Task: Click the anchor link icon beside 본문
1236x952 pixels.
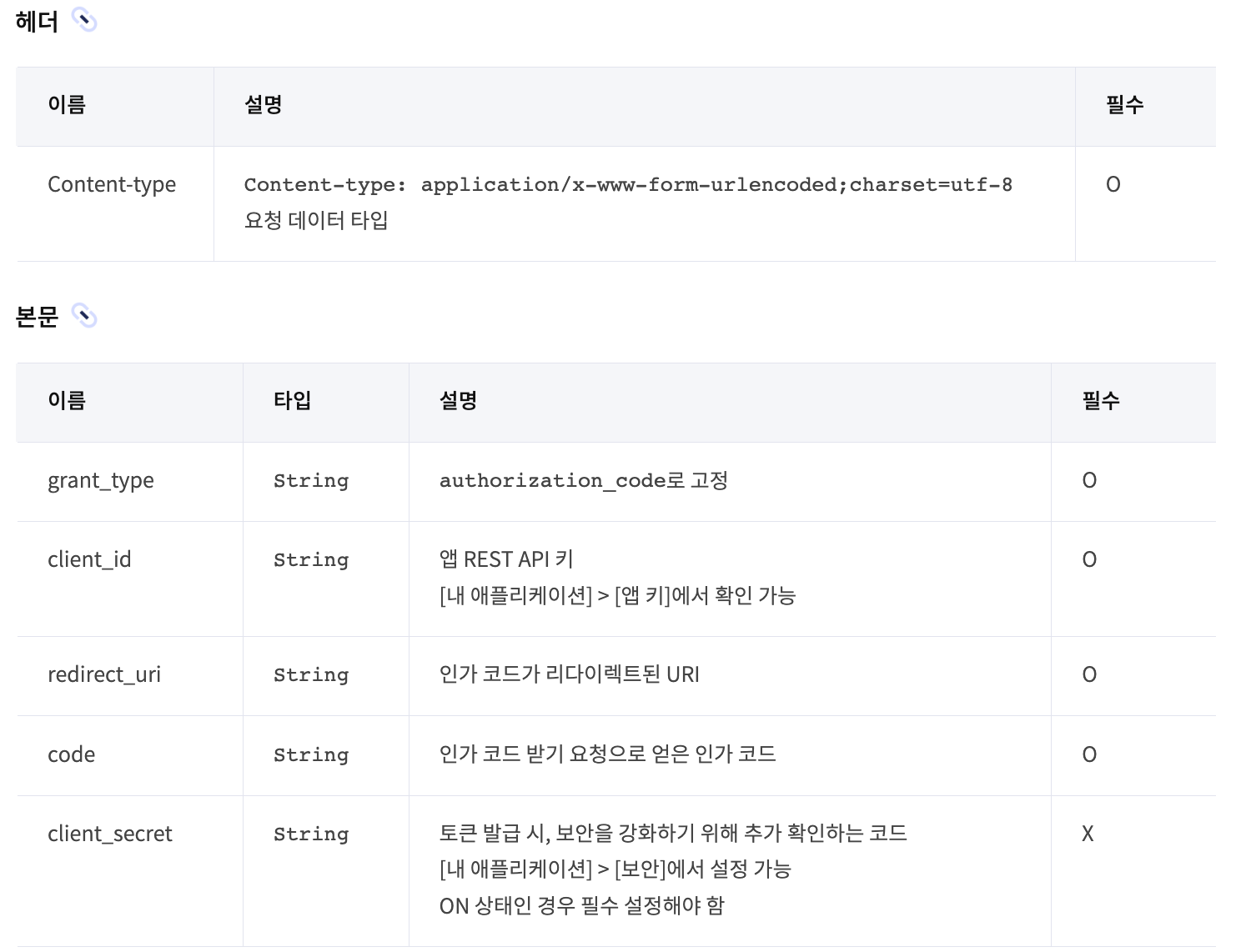Action: [x=84, y=316]
